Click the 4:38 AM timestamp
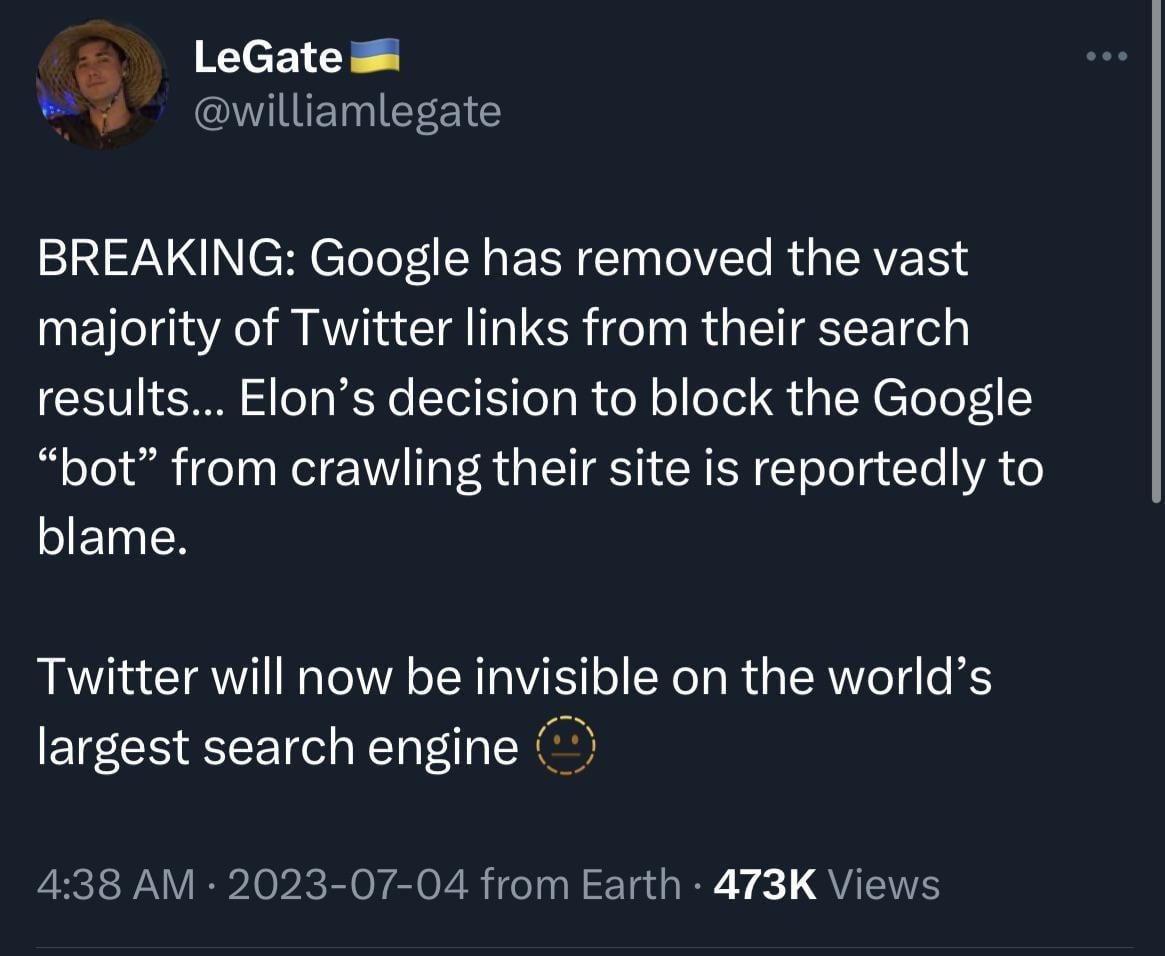Image resolution: width=1165 pixels, height=956 pixels. pyautogui.click(x=115, y=885)
